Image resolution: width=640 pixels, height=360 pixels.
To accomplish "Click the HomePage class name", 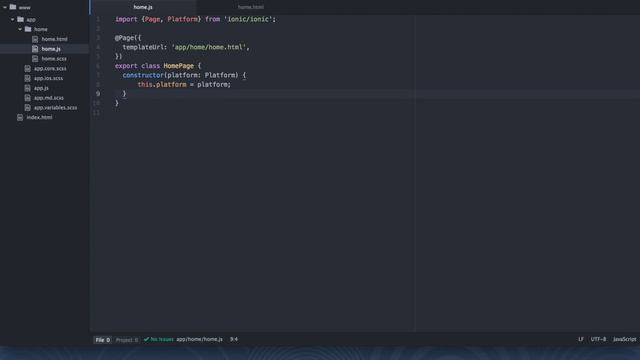I will [178, 66].
